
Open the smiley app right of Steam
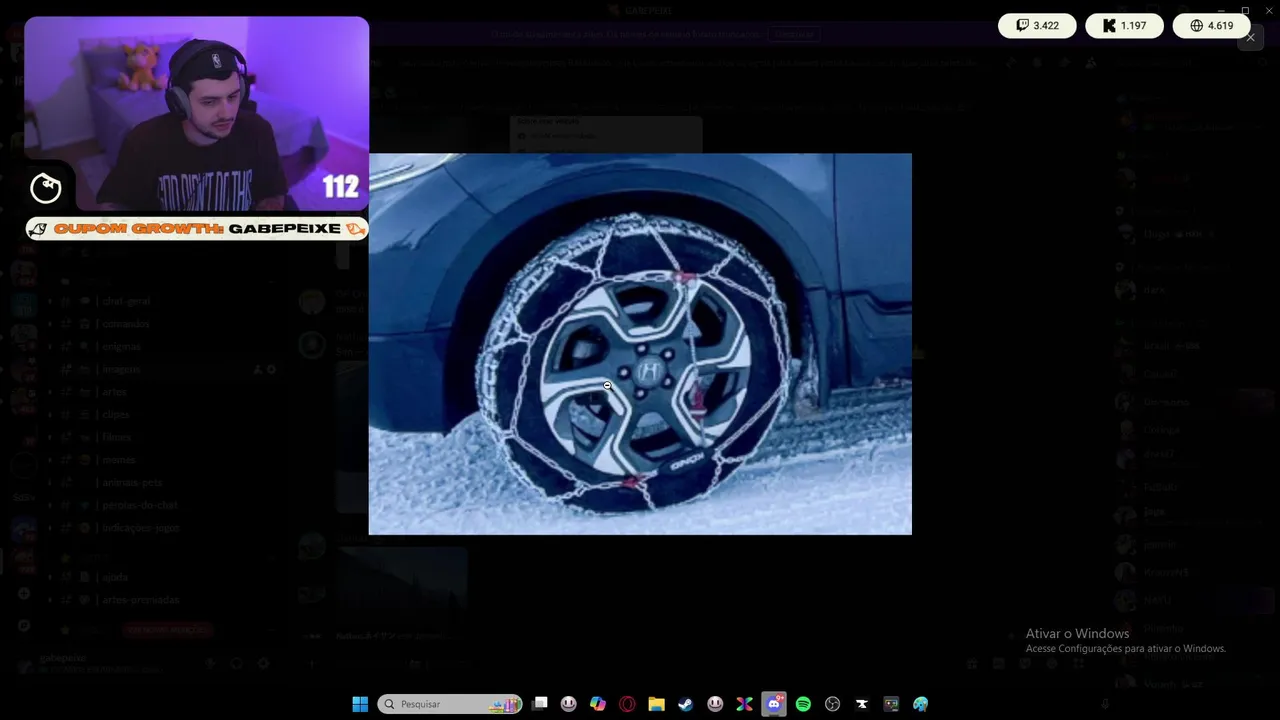click(x=715, y=704)
